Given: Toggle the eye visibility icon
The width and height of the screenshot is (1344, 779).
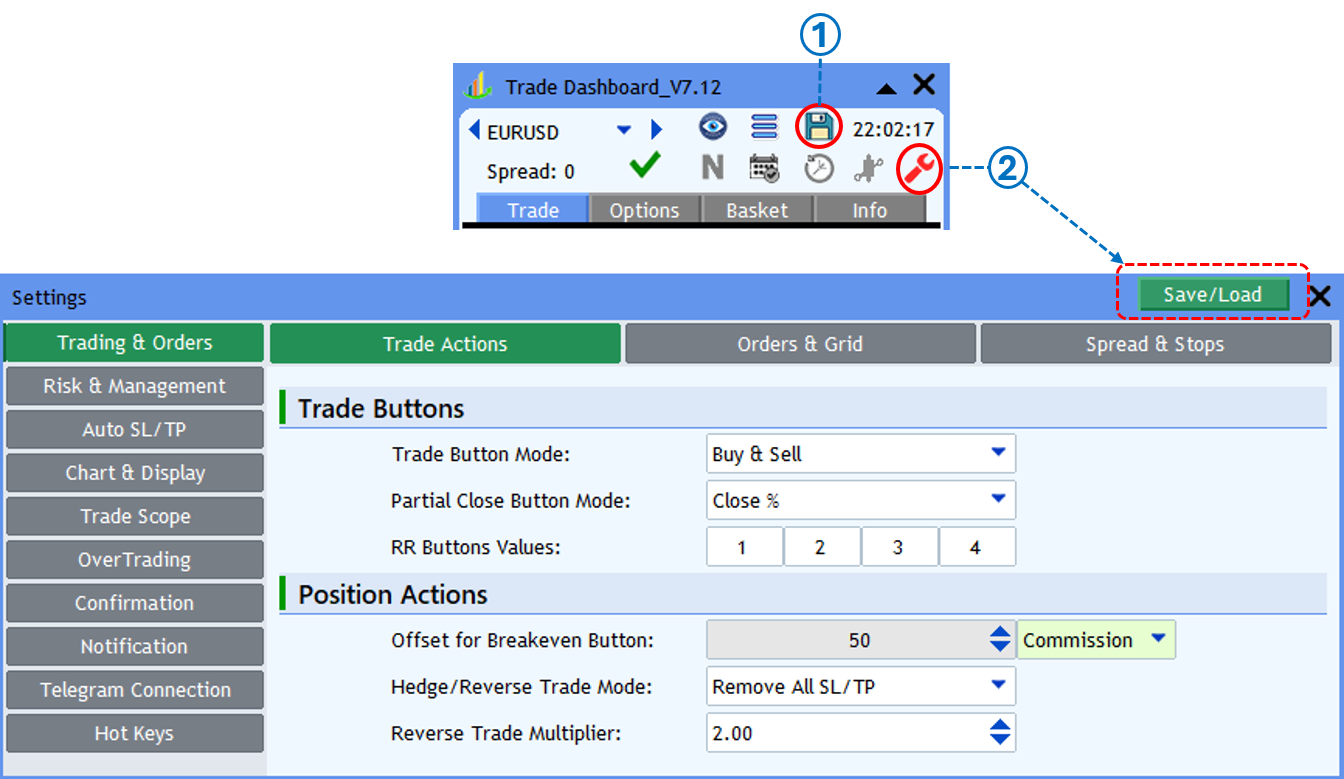Looking at the screenshot, I should [713, 127].
